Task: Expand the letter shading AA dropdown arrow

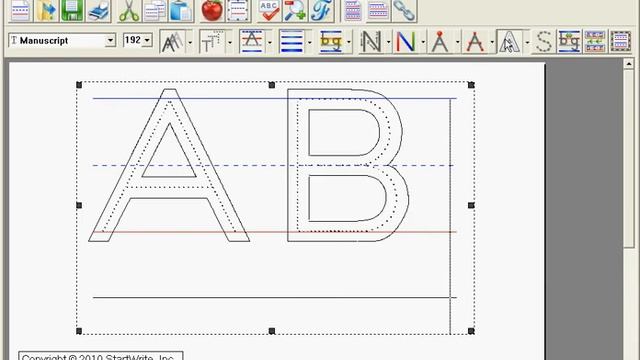Action: point(190,42)
